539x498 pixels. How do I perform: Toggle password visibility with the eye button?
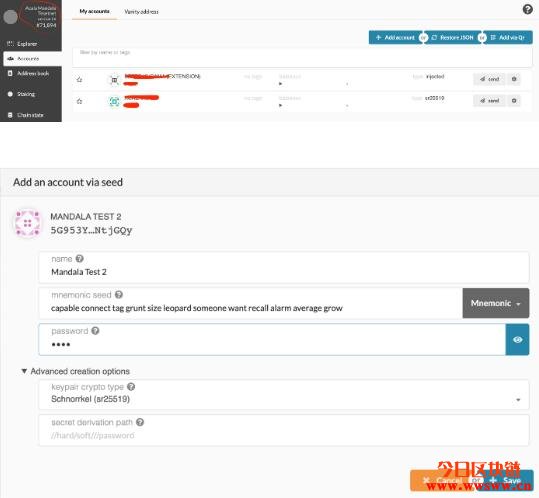[517, 340]
